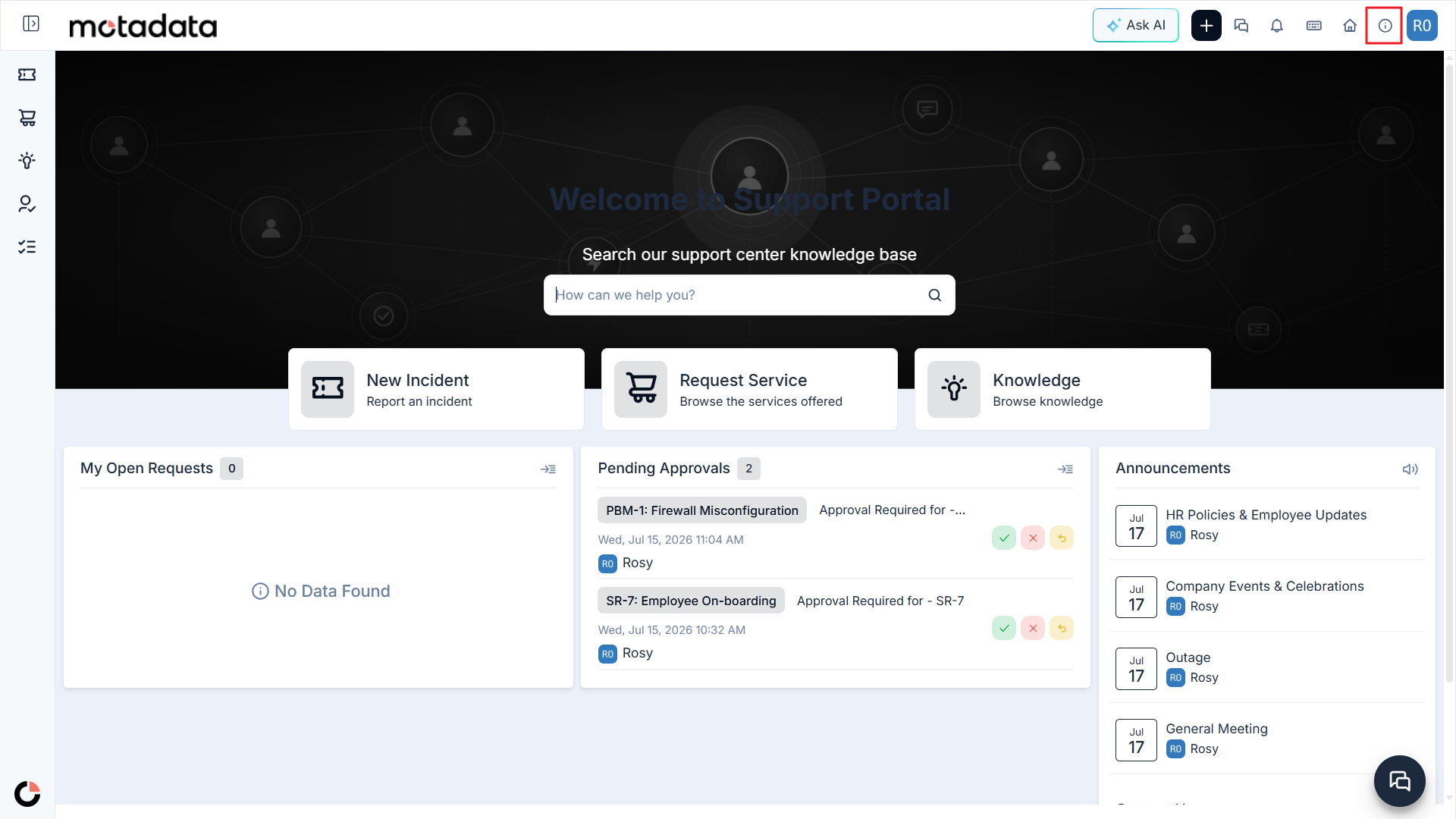Click the Announcements speaker icon
This screenshot has width=1456, height=819.
(1410, 469)
